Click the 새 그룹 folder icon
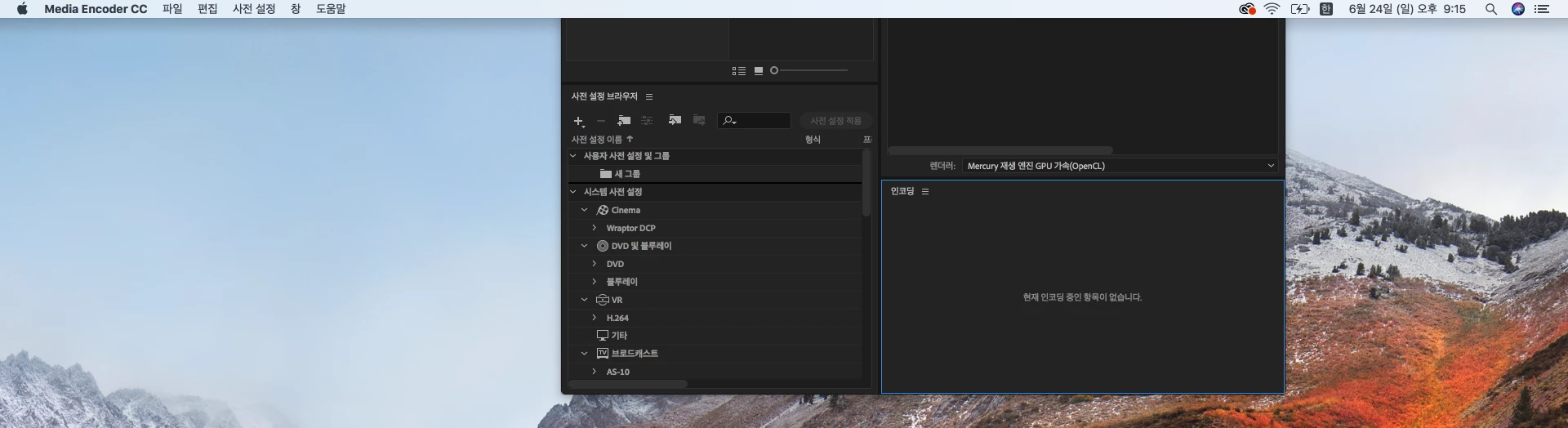Viewport: 1568px width, 428px height. click(606, 174)
